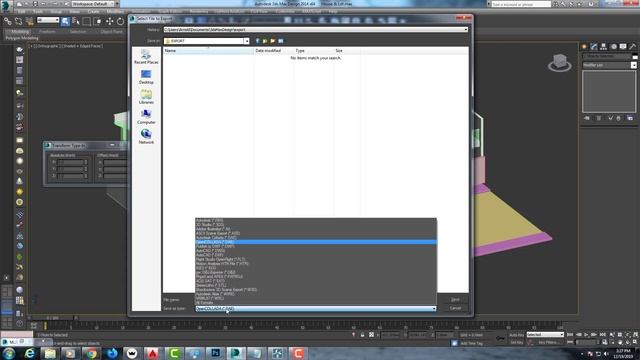Expand the History path dropdown
Screen dimensions: 640x360
465,30
